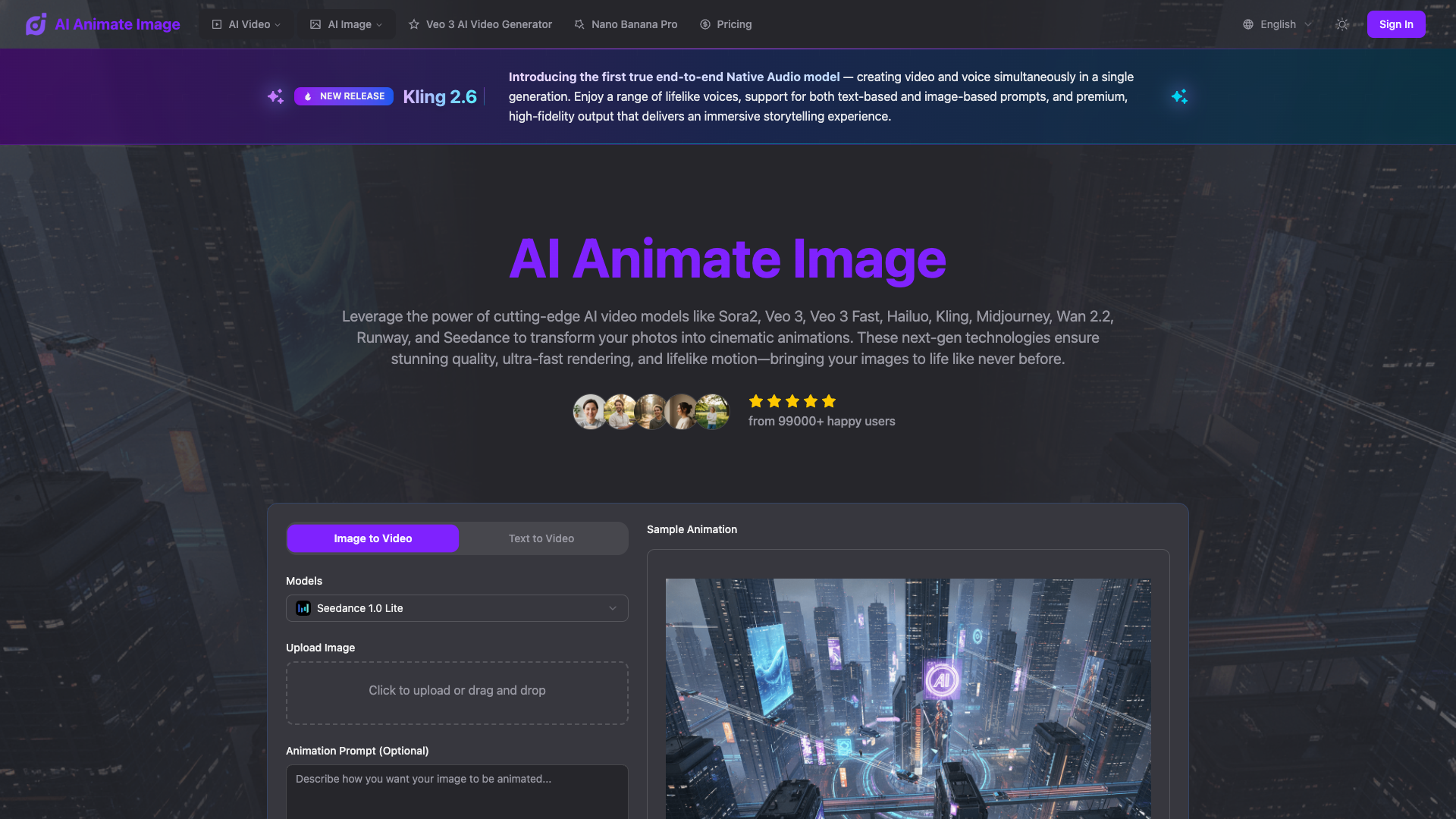This screenshot has height=819, width=1456.
Task: Click the dollar icon next to Pricing
Action: pyautogui.click(x=705, y=24)
